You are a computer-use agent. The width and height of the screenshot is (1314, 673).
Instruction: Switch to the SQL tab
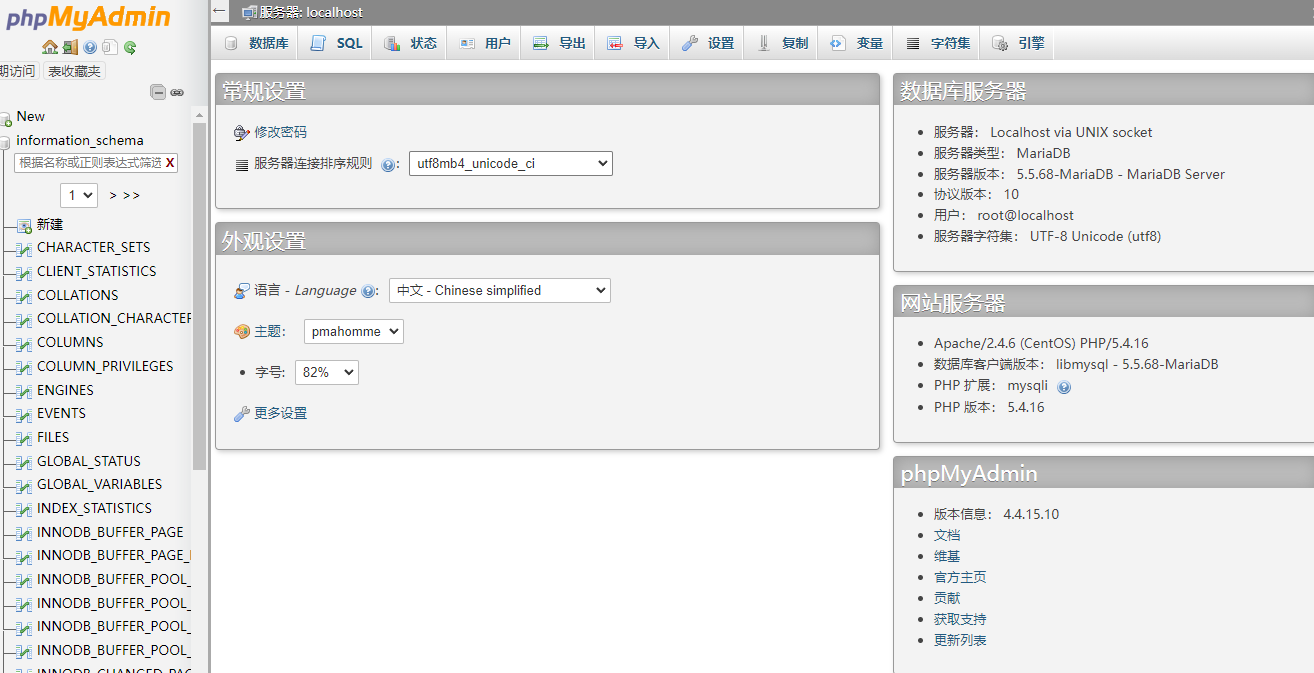tap(336, 43)
